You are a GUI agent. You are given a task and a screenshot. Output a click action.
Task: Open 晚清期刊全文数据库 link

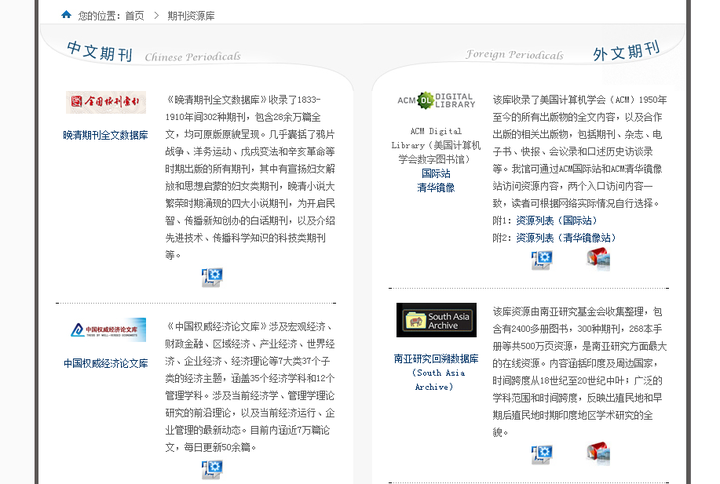tap(106, 134)
